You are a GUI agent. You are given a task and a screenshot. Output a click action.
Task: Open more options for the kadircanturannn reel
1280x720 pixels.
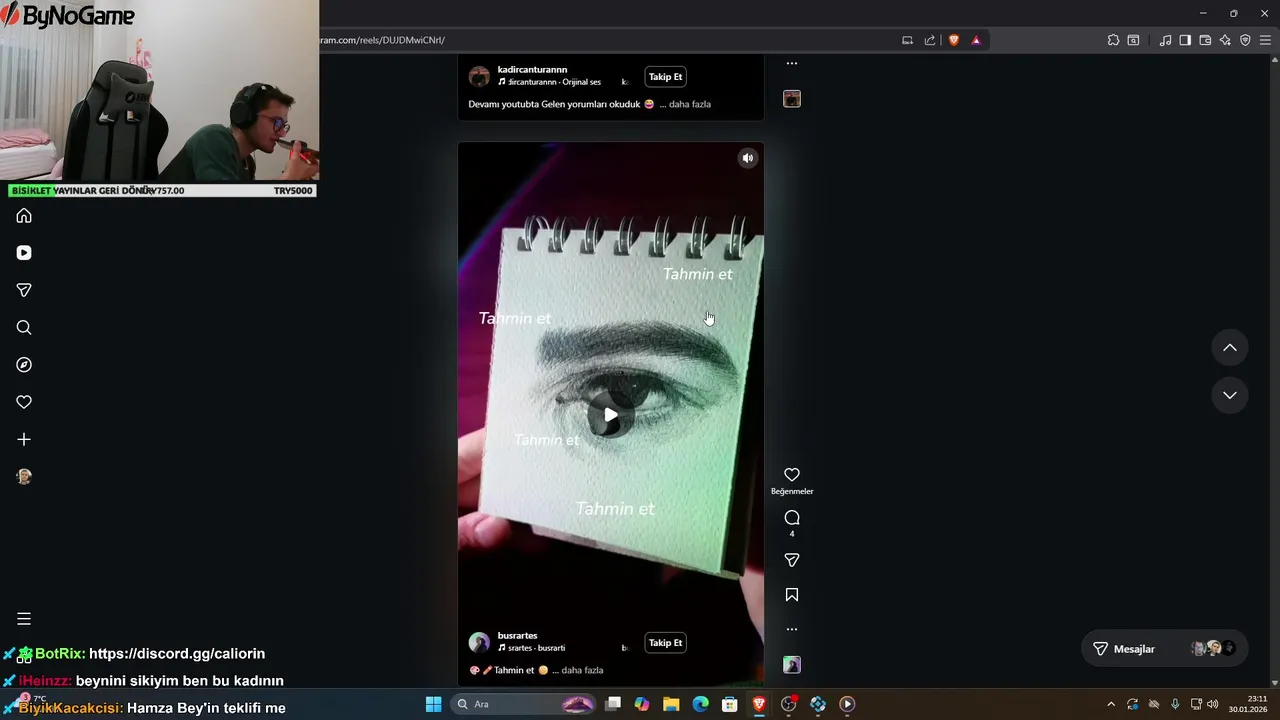point(792,63)
